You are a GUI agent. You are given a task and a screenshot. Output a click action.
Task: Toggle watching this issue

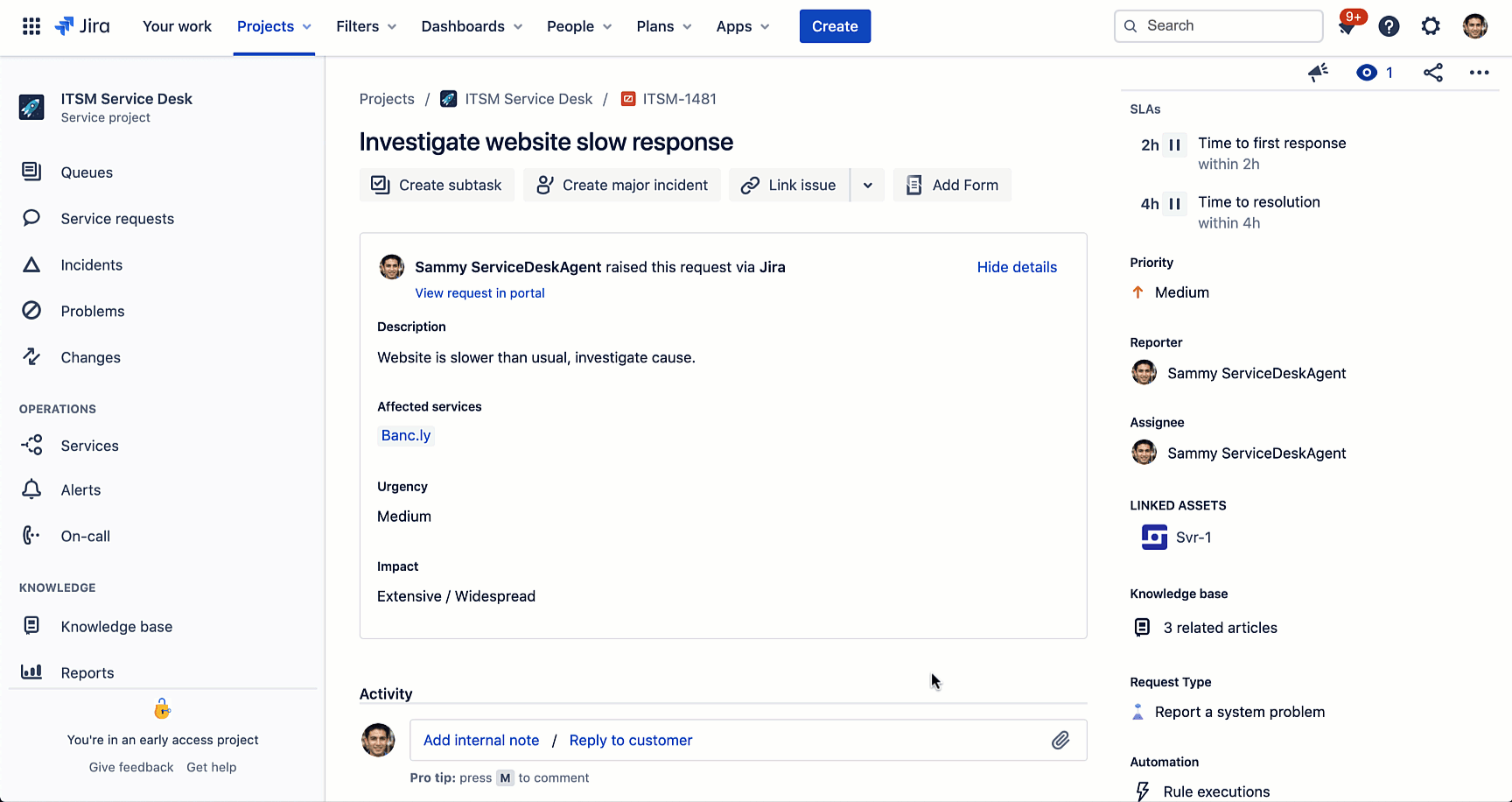pyautogui.click(x=1367, y=73)
